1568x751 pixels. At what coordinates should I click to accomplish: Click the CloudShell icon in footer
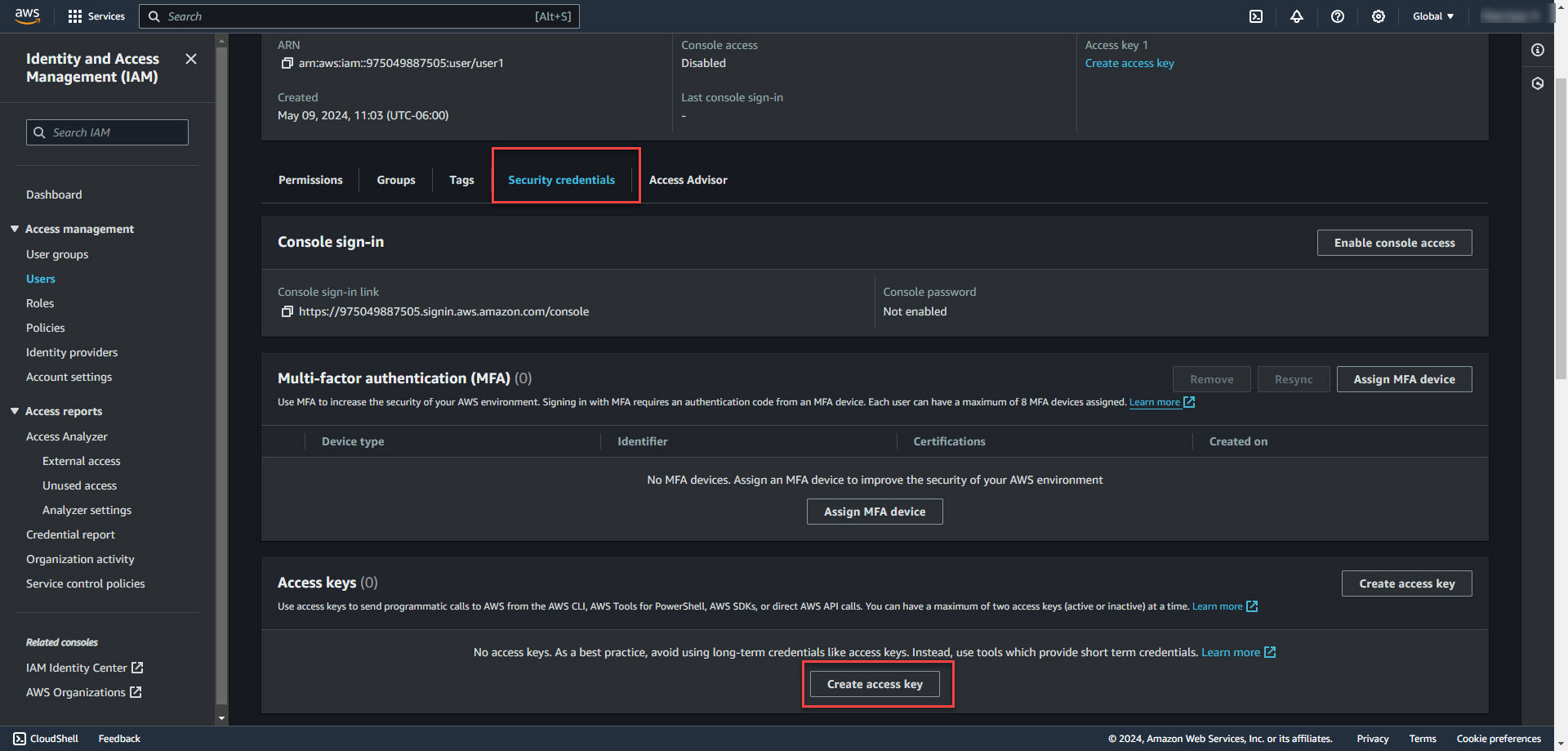click(20, 739)
